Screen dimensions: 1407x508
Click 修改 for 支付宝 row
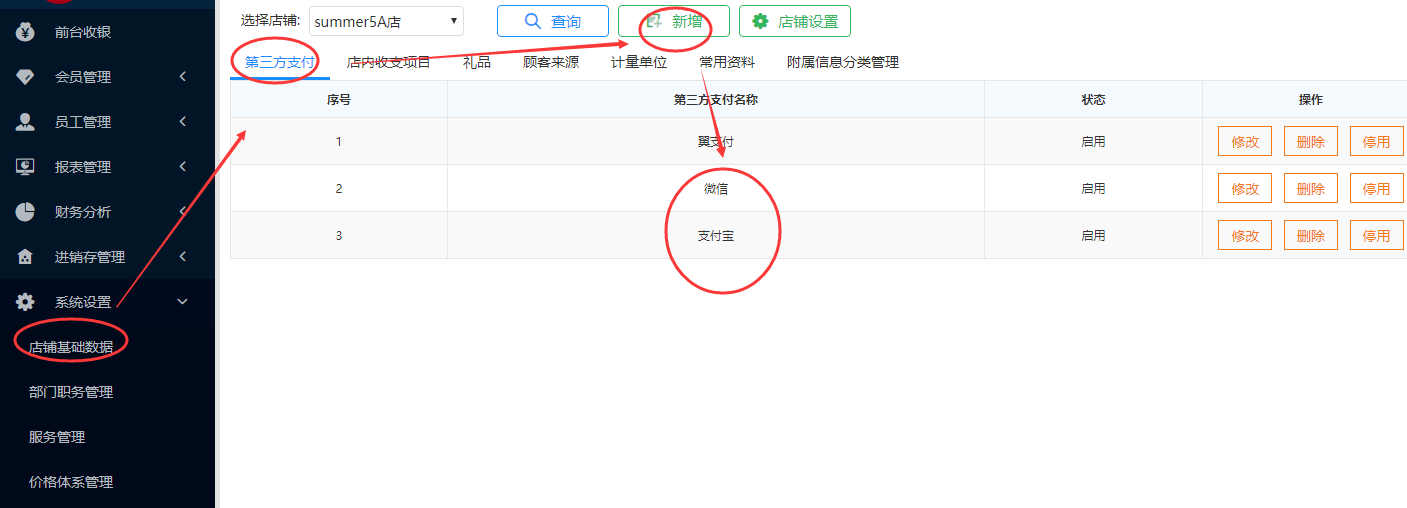1245,235
